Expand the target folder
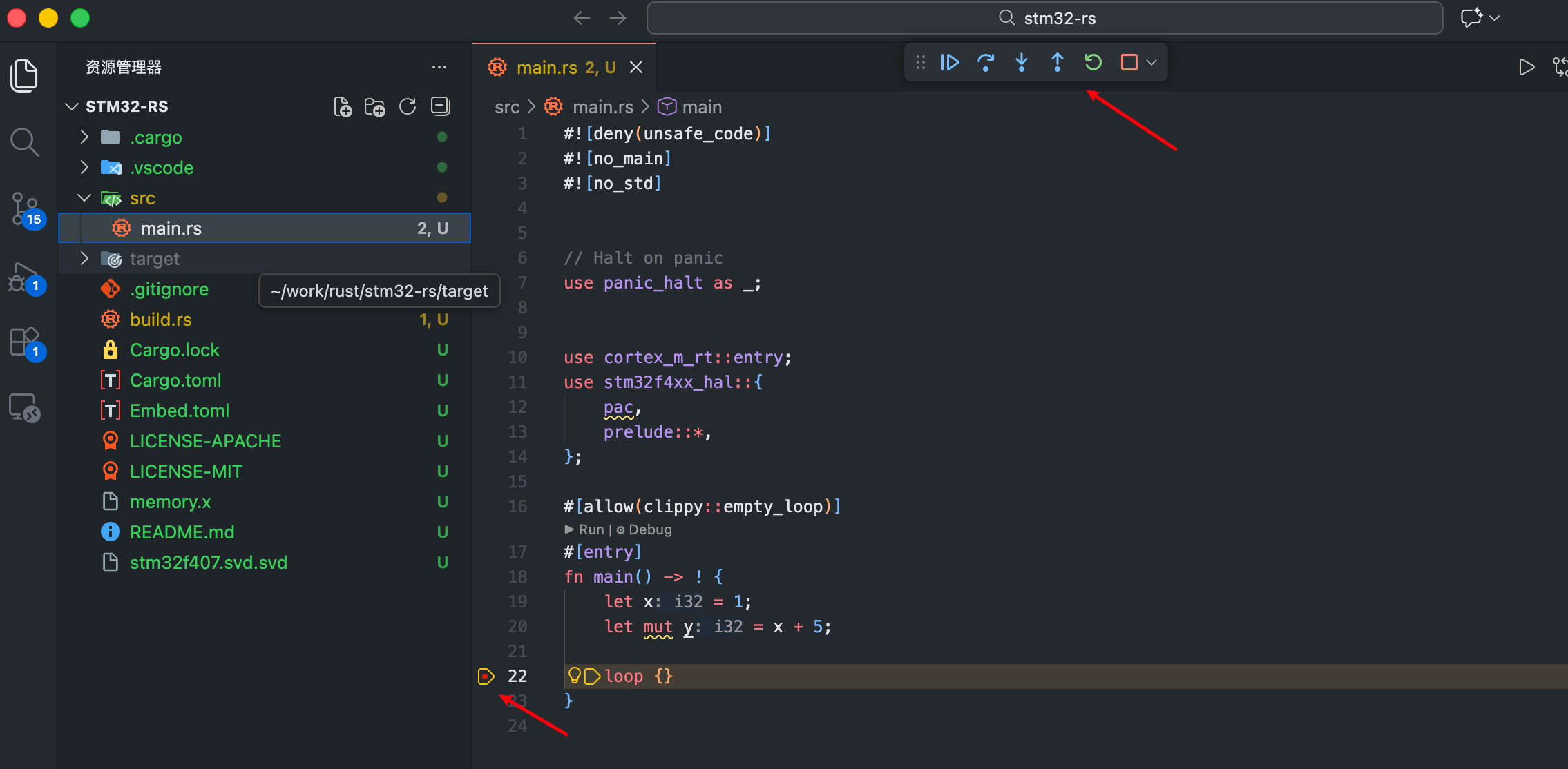This screenshot has width=1568, height=769. pyautogui.click(x=155, y=259)
